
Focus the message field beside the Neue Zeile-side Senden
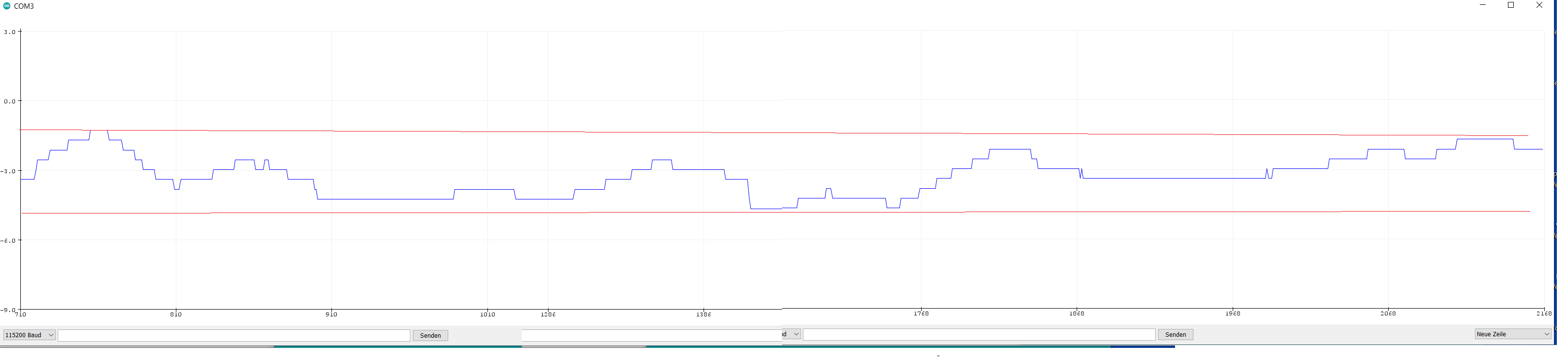pyautogui.click(x=979, y=334)
